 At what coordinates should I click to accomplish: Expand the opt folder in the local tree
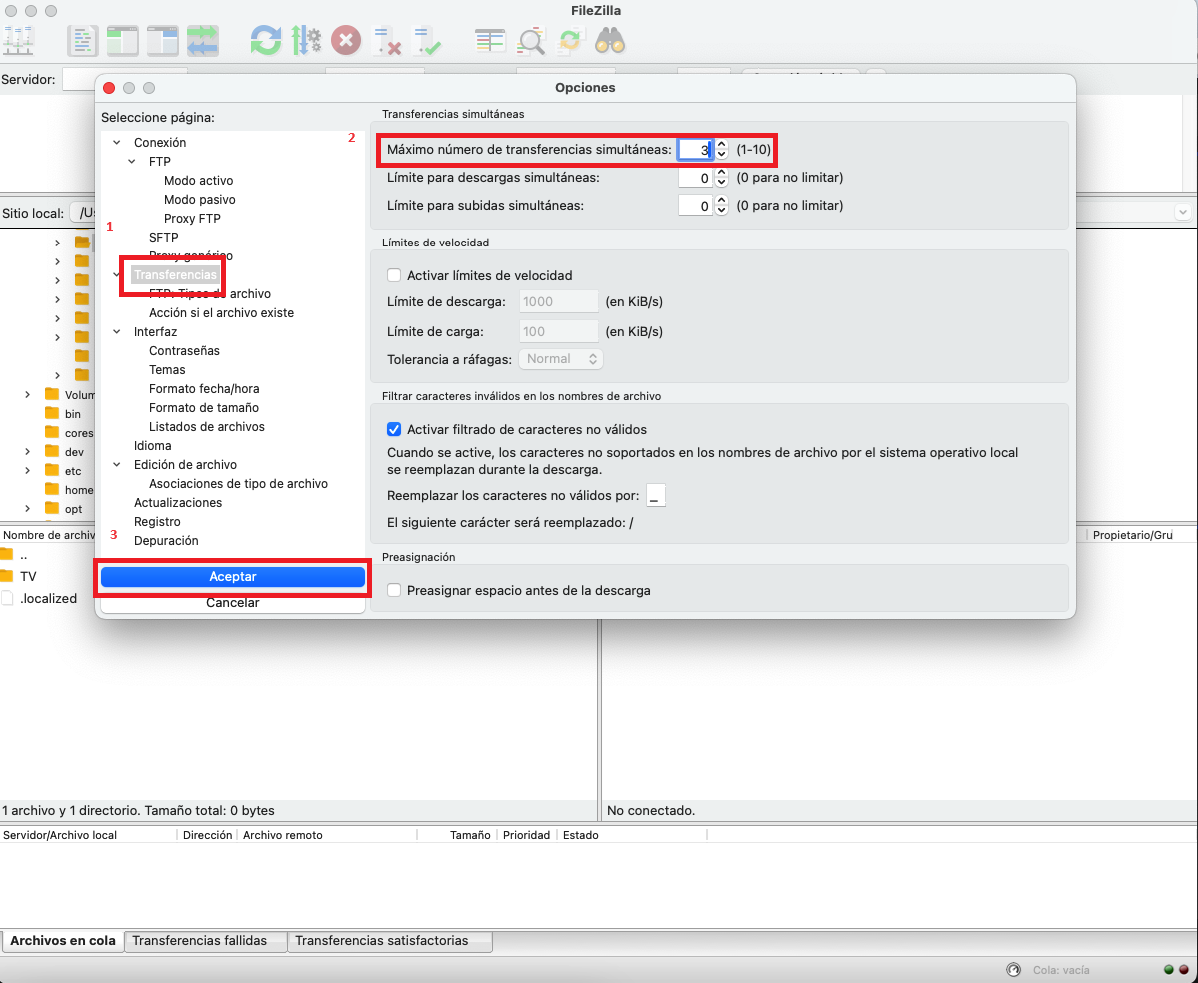coord(28,509)
